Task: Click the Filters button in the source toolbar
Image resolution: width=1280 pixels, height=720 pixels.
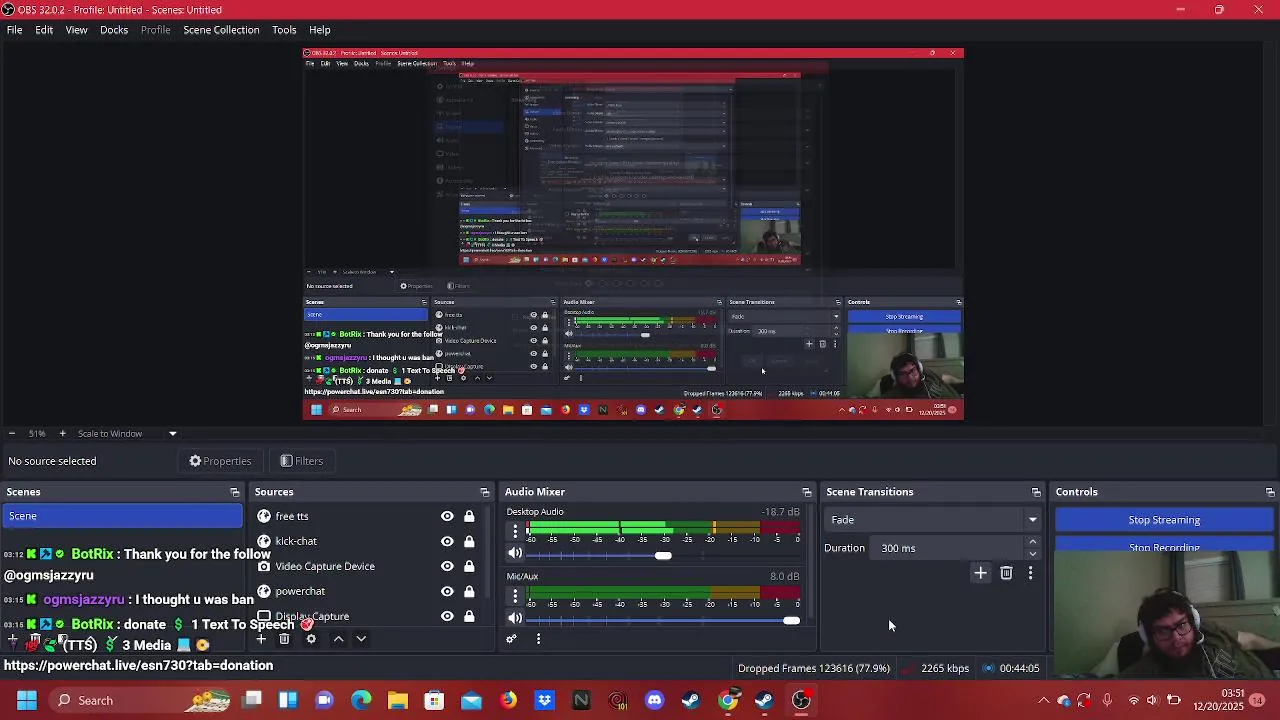Action: tap(302, 461)
